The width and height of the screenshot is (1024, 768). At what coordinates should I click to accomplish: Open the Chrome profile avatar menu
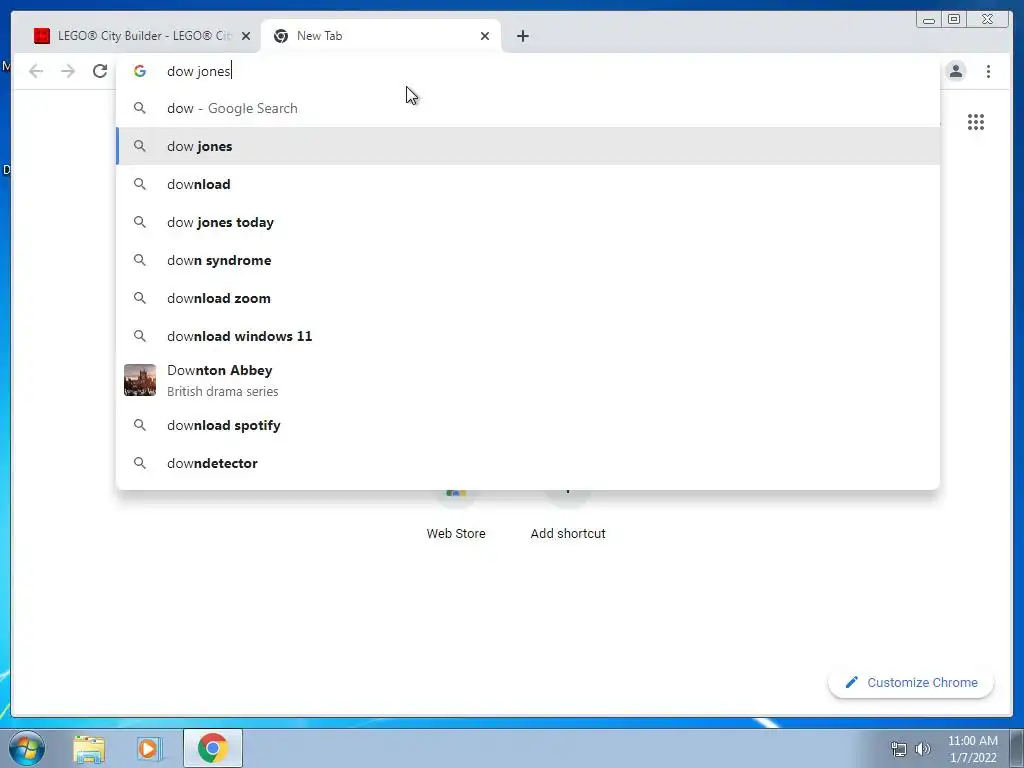pyautogui.click(x=955, y=71)
